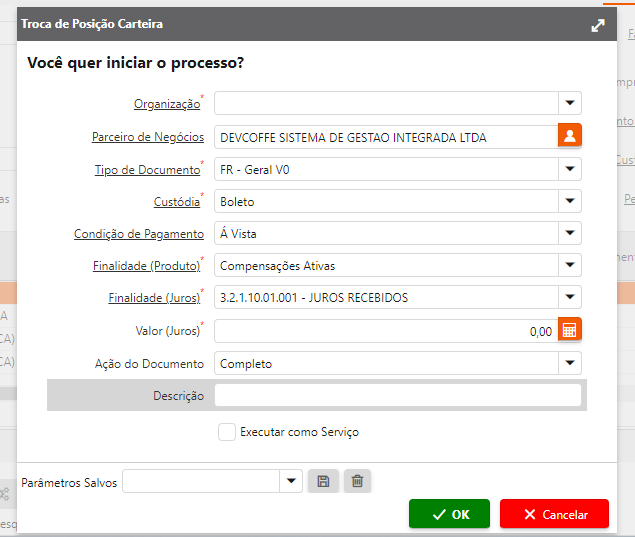Click the red Cancelar button

(x=554, y=514)
